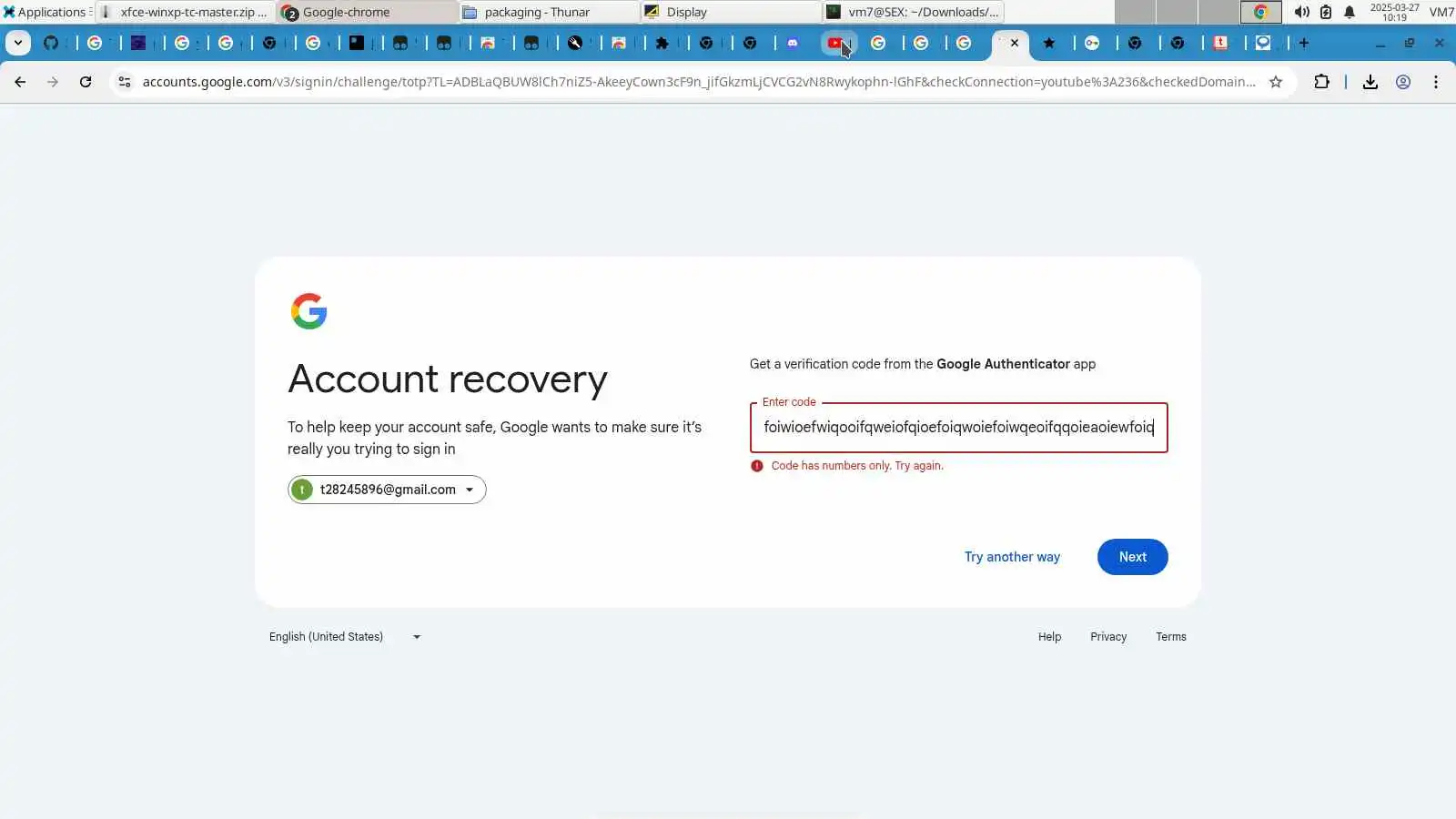Focus the Enter code field
This screenshot has height=819, width=1456.
click(x=958, y=428)
